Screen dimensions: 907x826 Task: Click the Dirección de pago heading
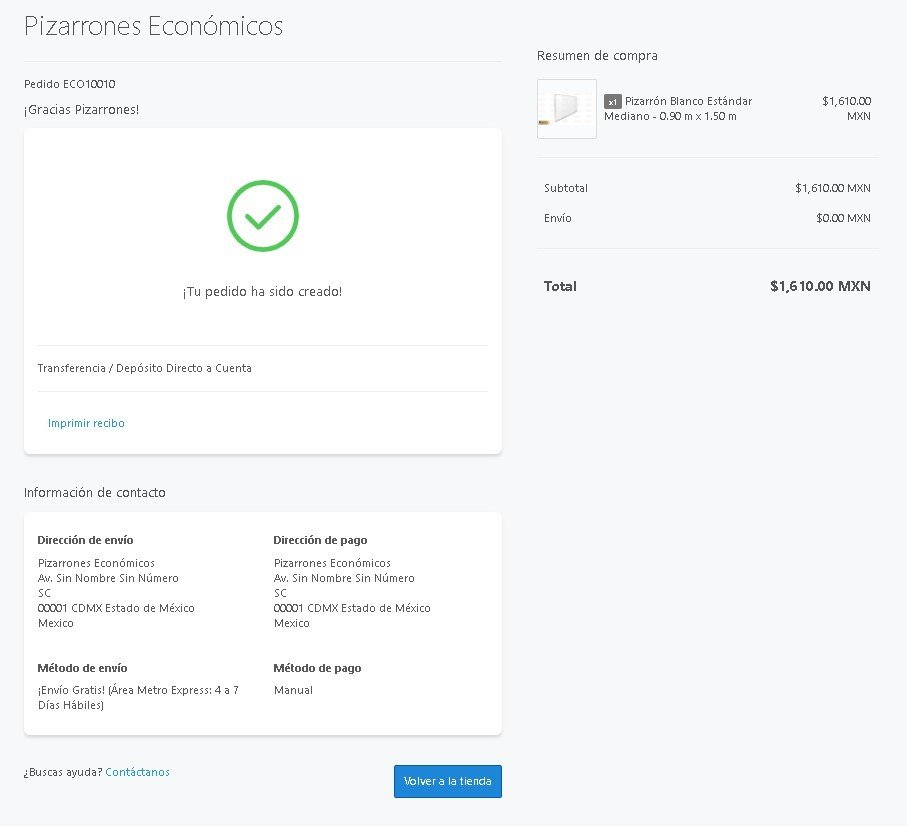click(x=320, y=540)
